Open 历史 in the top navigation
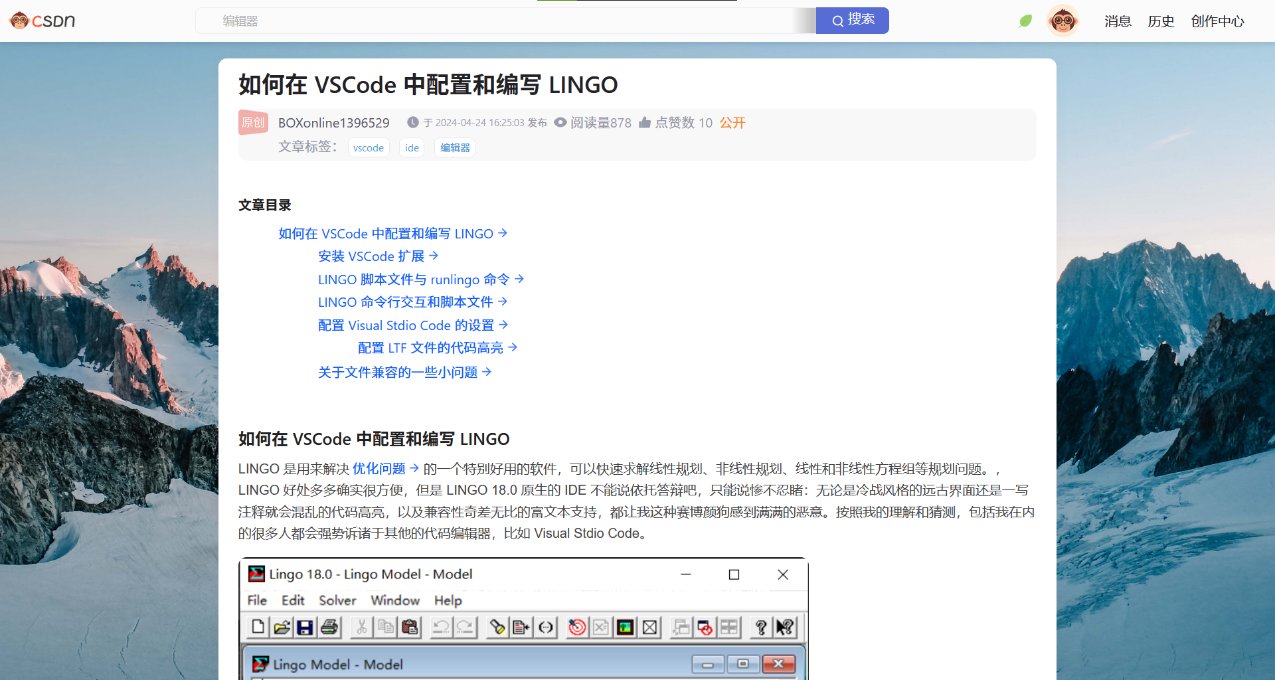1275x680 pixels. tap(1161, 21)
